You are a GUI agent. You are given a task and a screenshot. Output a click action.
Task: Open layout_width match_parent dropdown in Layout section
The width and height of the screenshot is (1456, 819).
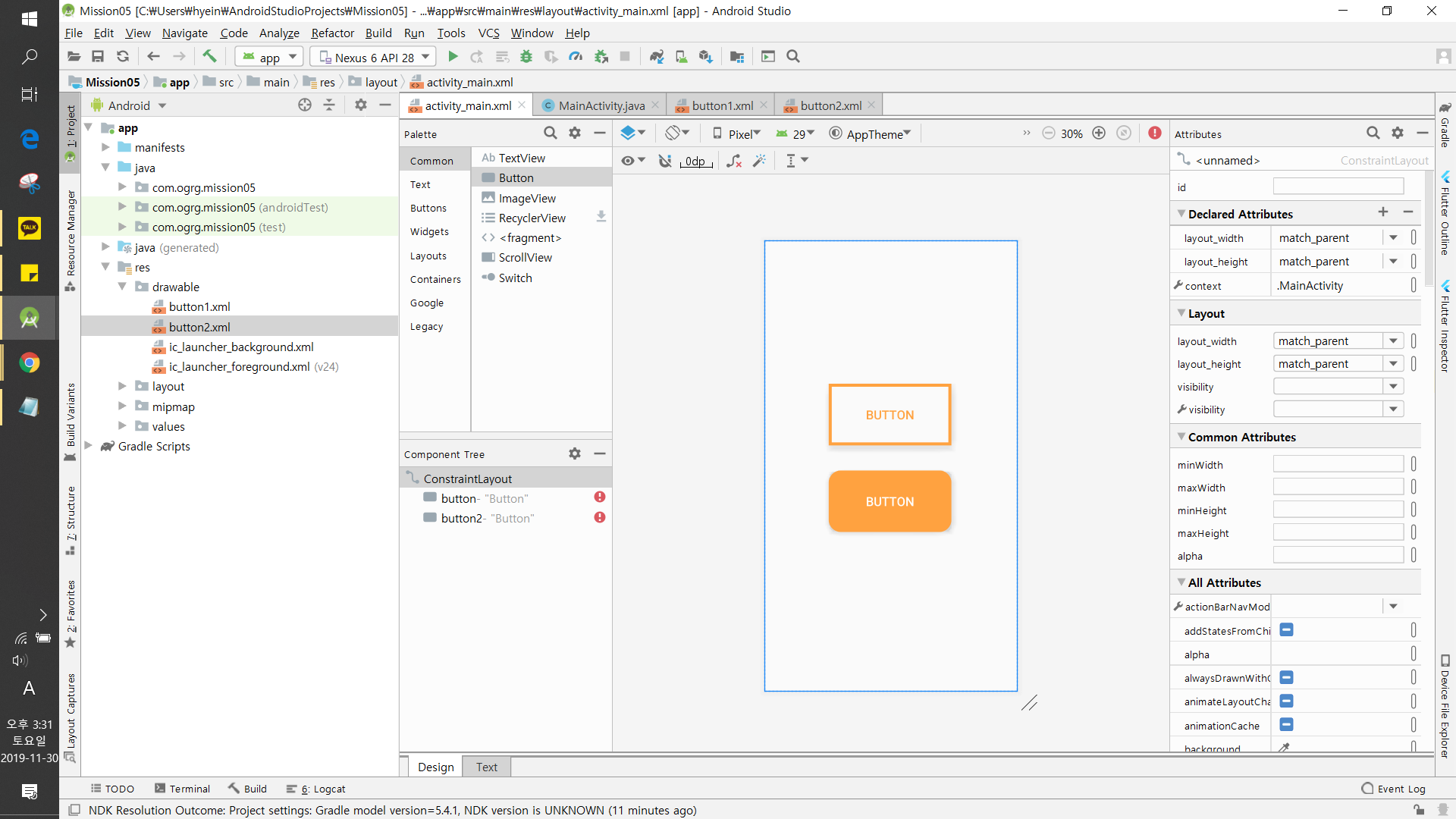1393,341
